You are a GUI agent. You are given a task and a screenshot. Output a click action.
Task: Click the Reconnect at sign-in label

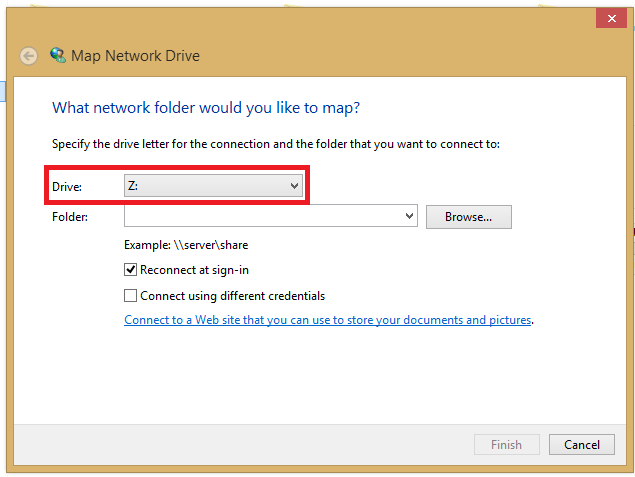[194, 270]
